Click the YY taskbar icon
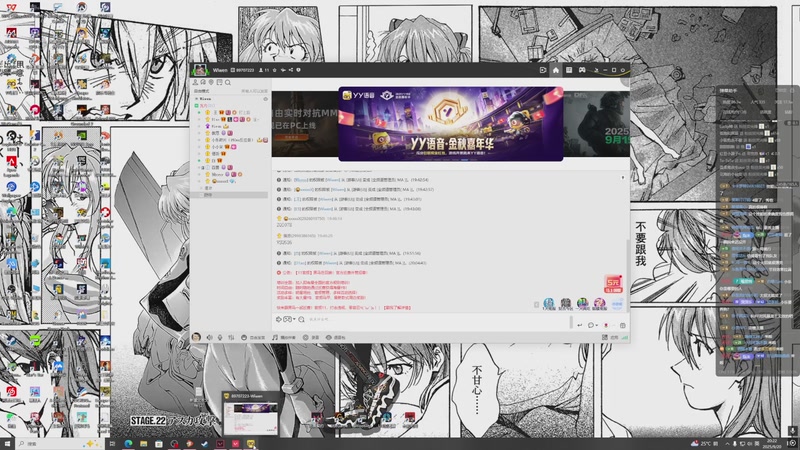The image size is (800, 450). 251,444
